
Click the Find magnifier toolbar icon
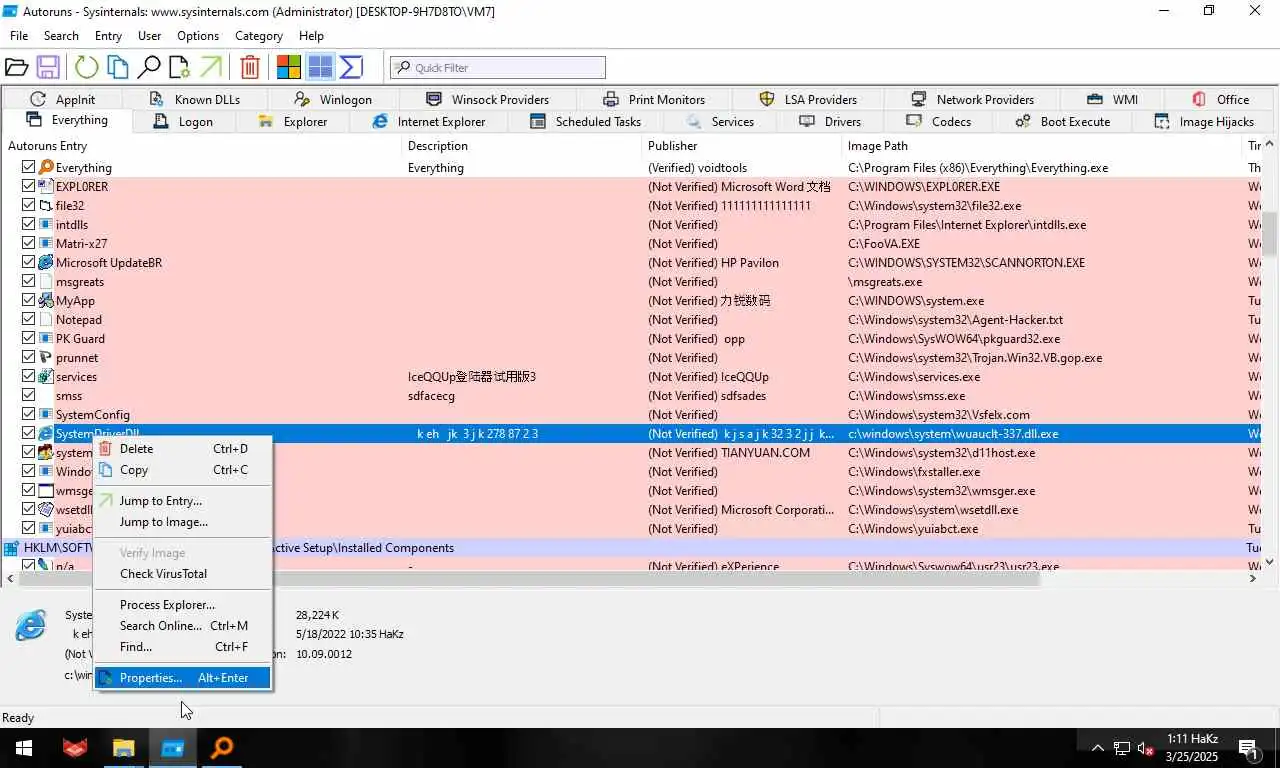148,67
